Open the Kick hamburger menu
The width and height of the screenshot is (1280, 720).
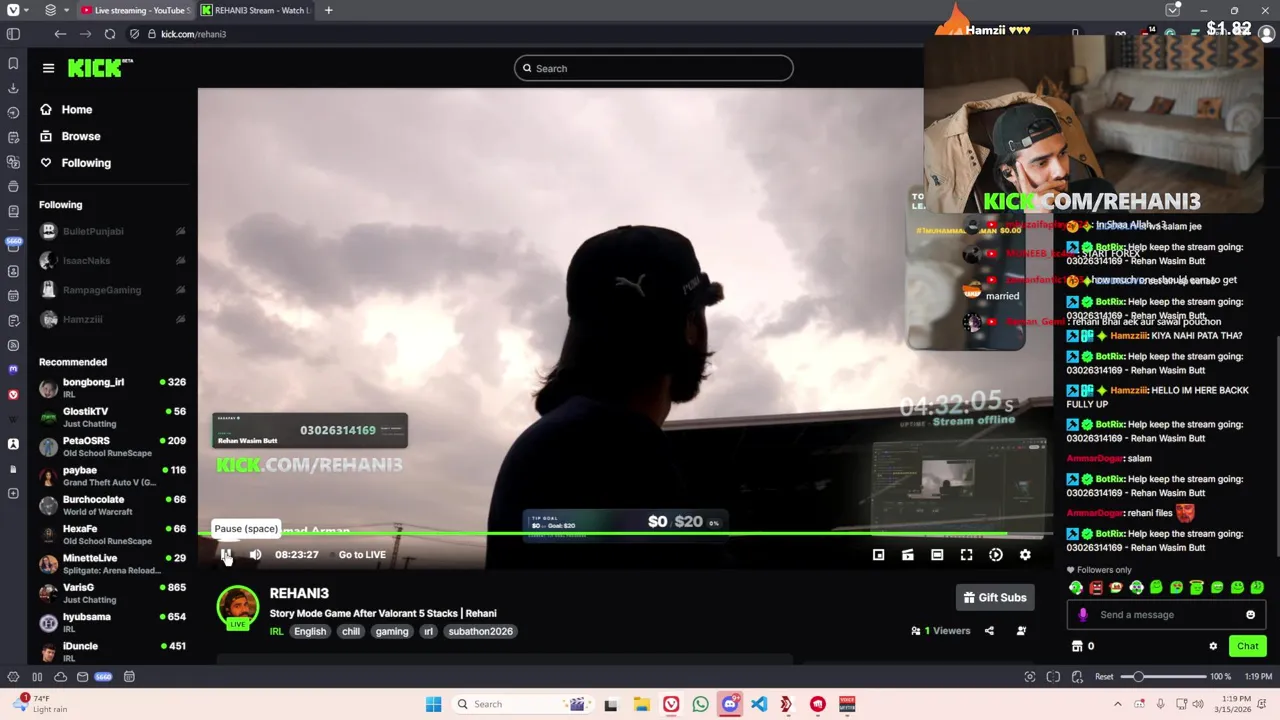click(48, 68)
